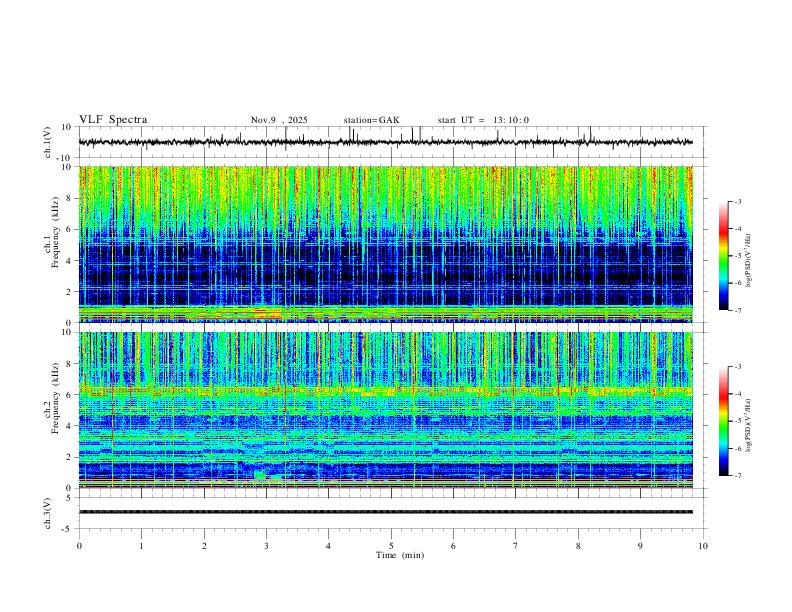Click ch.2 color bar label 'log(PSD)(V²/Hz)'
Screen dimensions: 792x612
pyautogui.click(x=749, y=425)
